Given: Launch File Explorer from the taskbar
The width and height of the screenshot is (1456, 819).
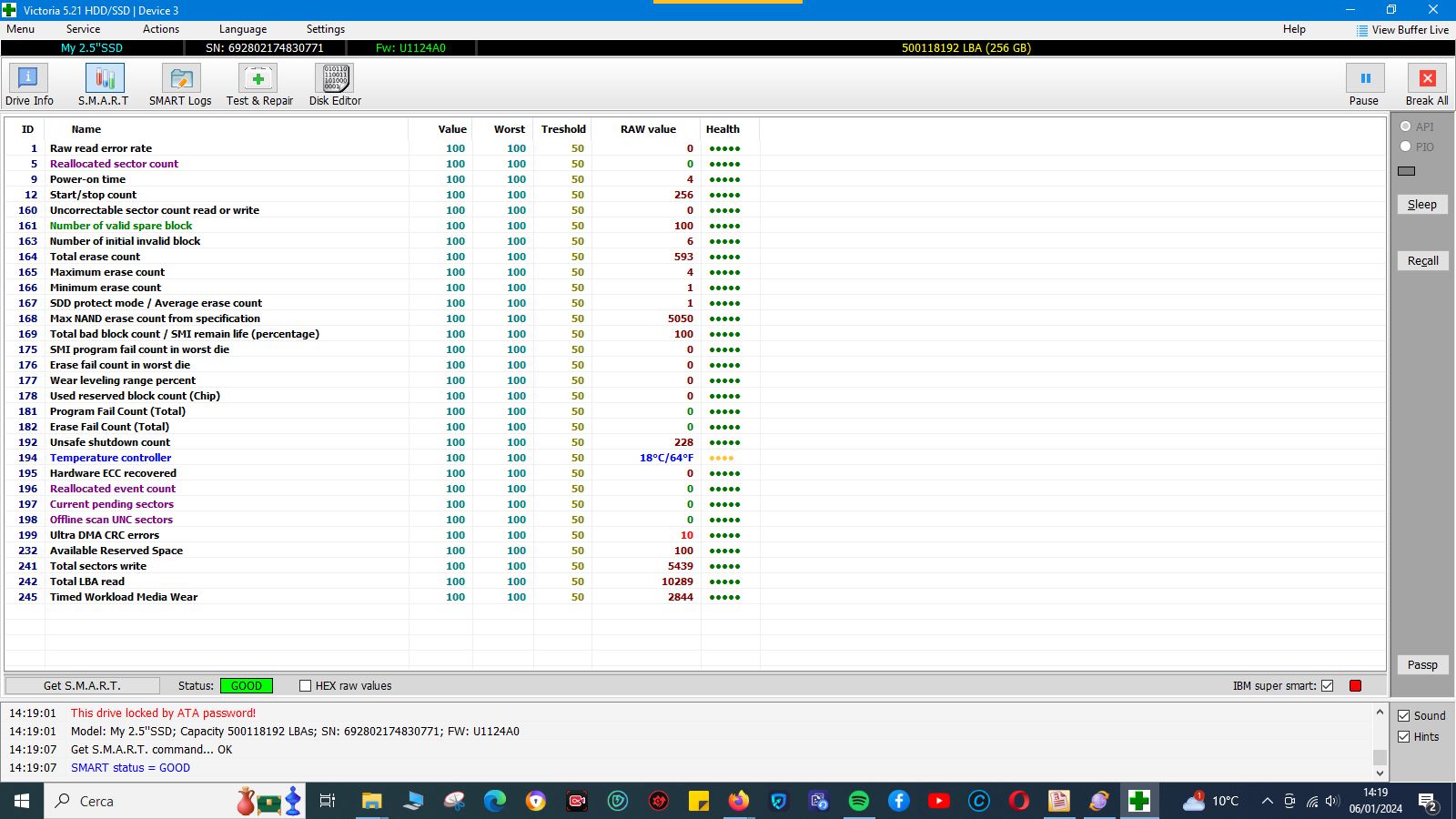Looking at the screenshot, I should point(371,801).
